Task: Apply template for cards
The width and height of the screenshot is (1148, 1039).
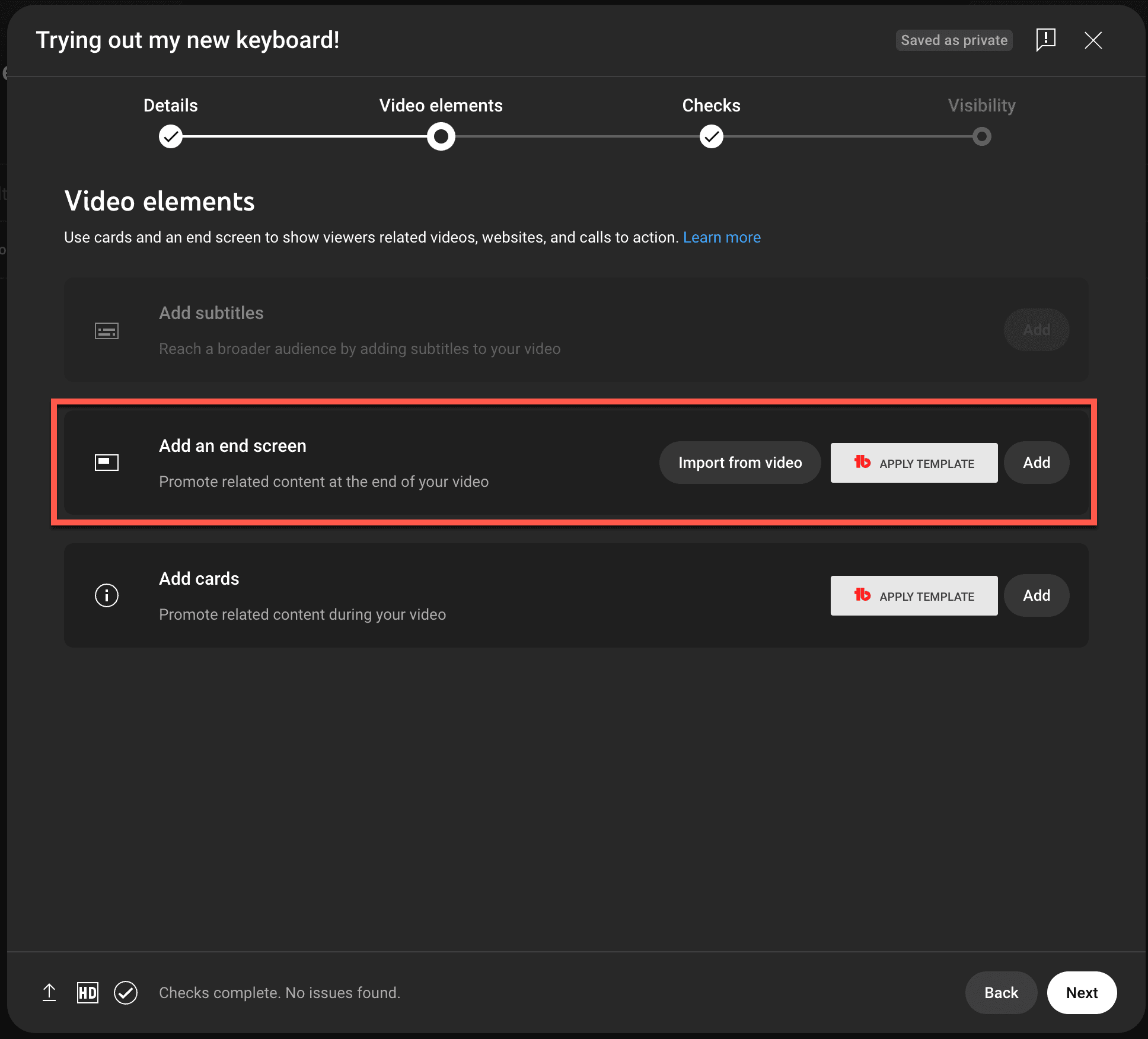Action: click(914, 596)
